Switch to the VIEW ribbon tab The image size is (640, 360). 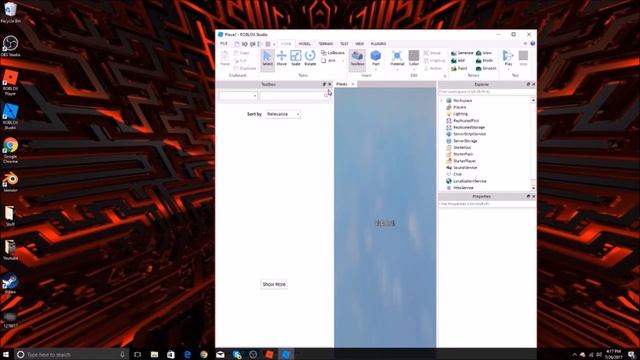tap(359, 44)
